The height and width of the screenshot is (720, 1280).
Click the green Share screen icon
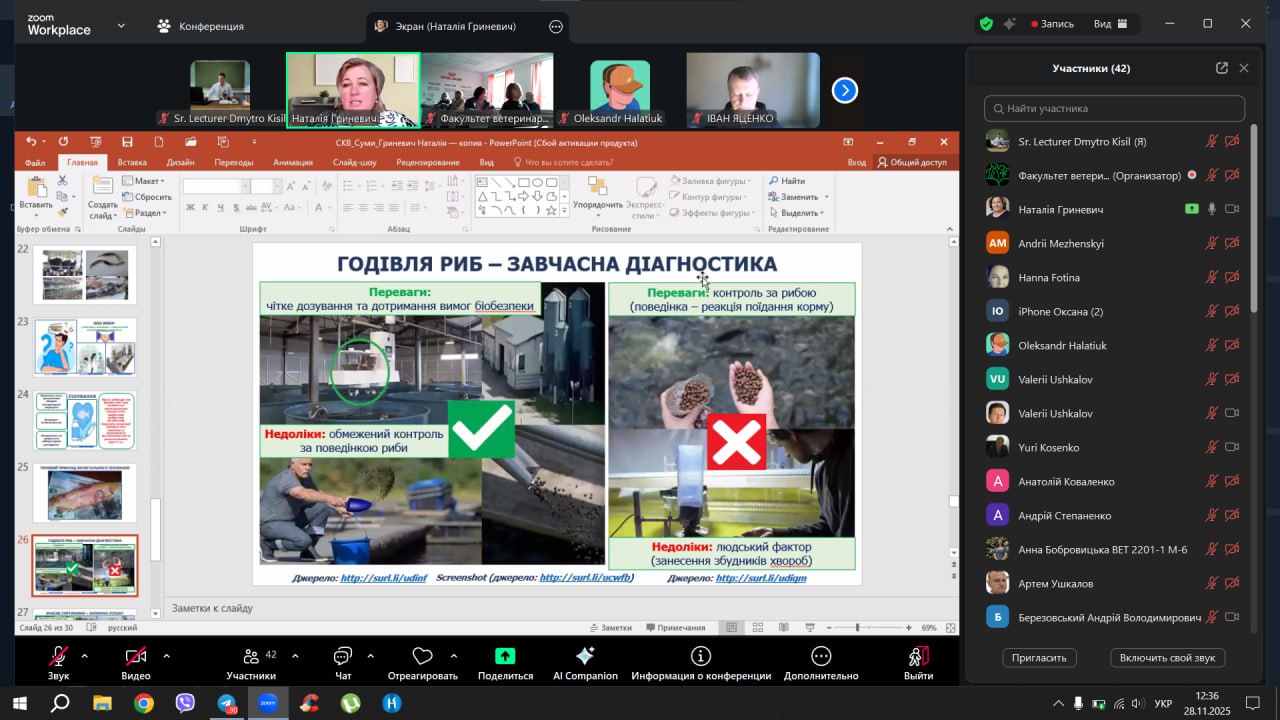coord(505,656)
